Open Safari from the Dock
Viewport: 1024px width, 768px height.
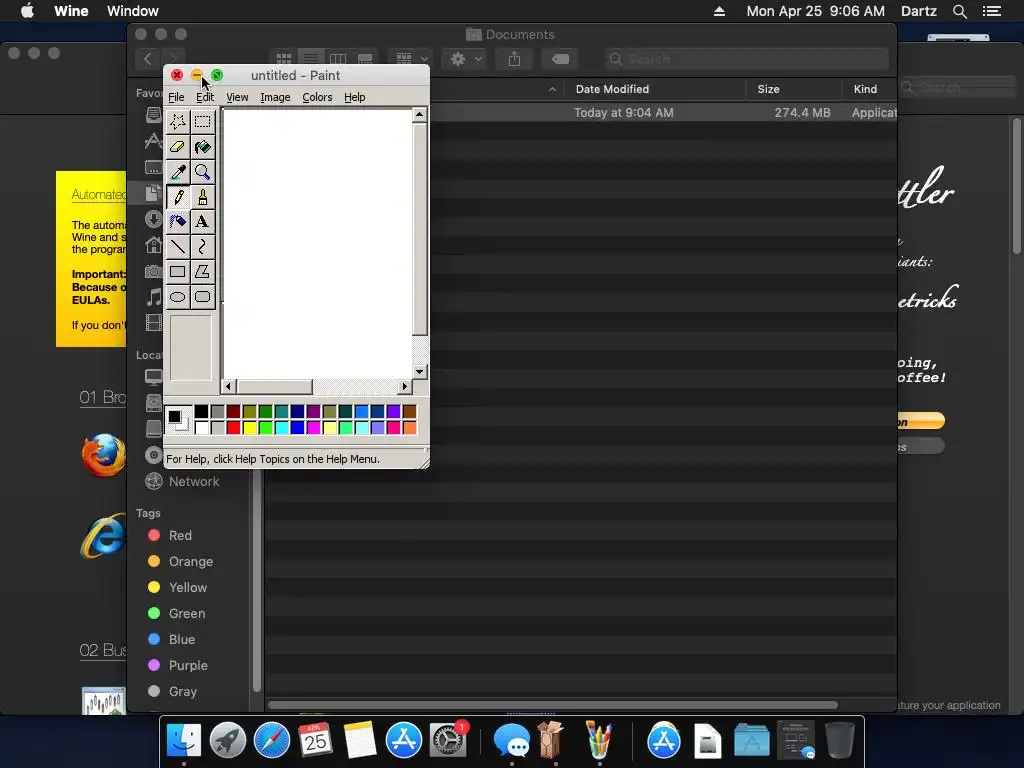pyautogui.click(x=272, y=741)
